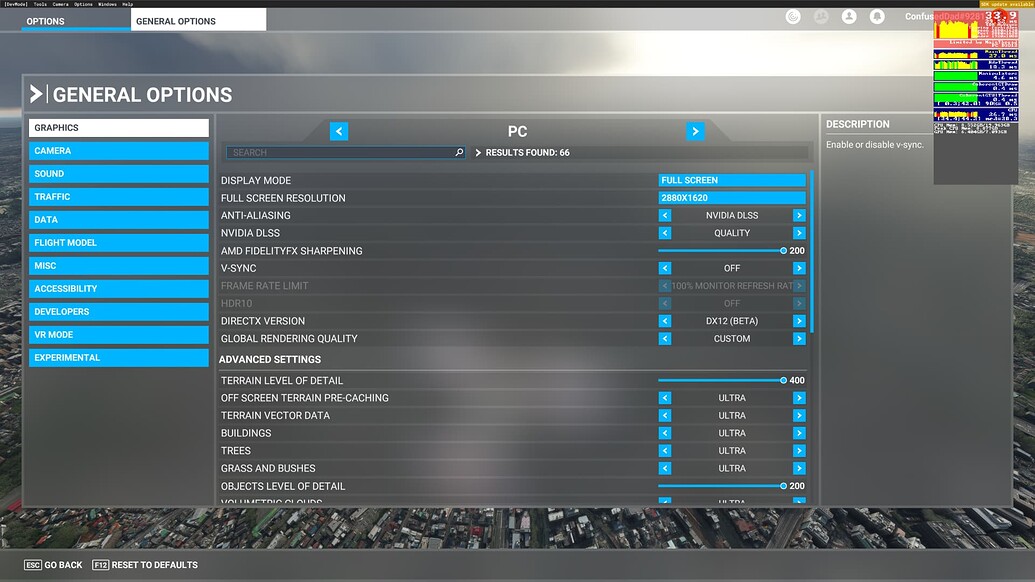
Task: Lower NVIDIA DLSS quality with left chevron
Action: 665,232
